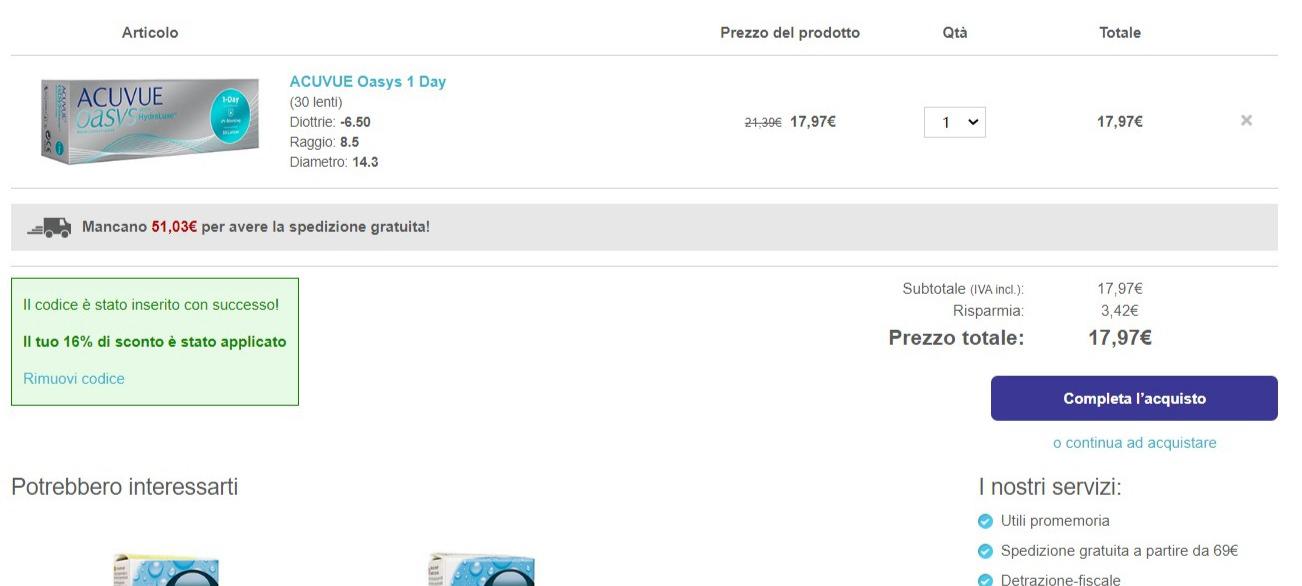The height and width of the screenshot is (586, 1302).
Task: Click the red 51,03€ shipping amount
Action: coord(174,227)
